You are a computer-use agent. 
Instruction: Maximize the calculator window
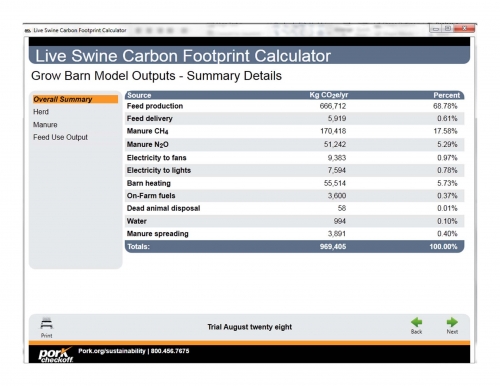coord(448,29)
